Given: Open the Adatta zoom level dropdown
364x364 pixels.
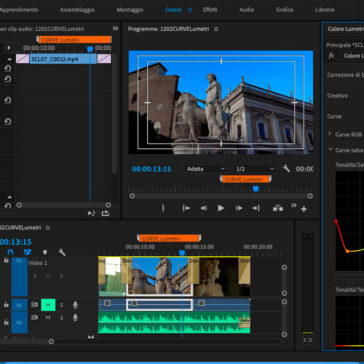Looking at the screenshot, I should [206, 169].
